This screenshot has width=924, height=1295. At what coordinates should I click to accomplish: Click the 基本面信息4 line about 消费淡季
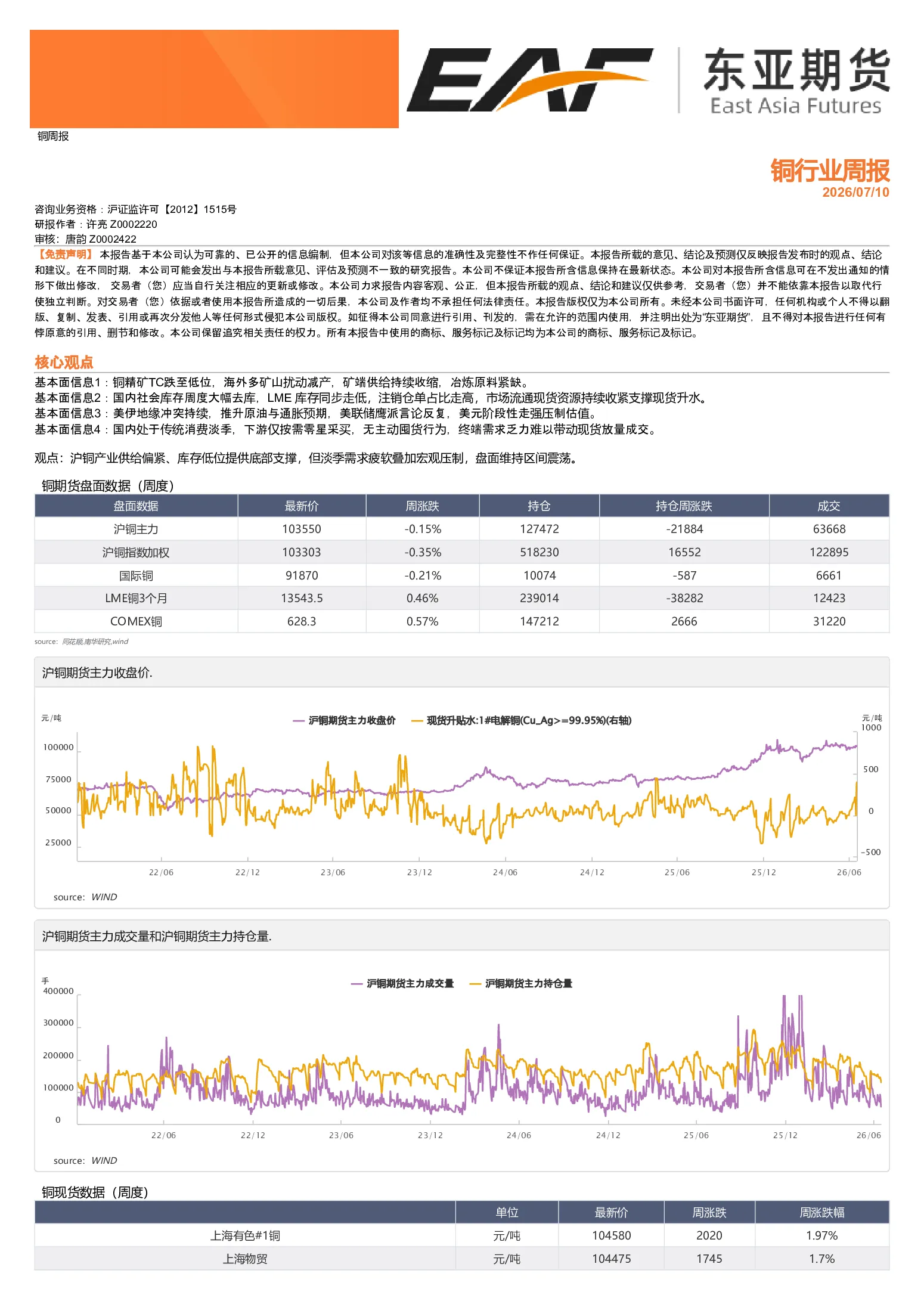[346, 429]
